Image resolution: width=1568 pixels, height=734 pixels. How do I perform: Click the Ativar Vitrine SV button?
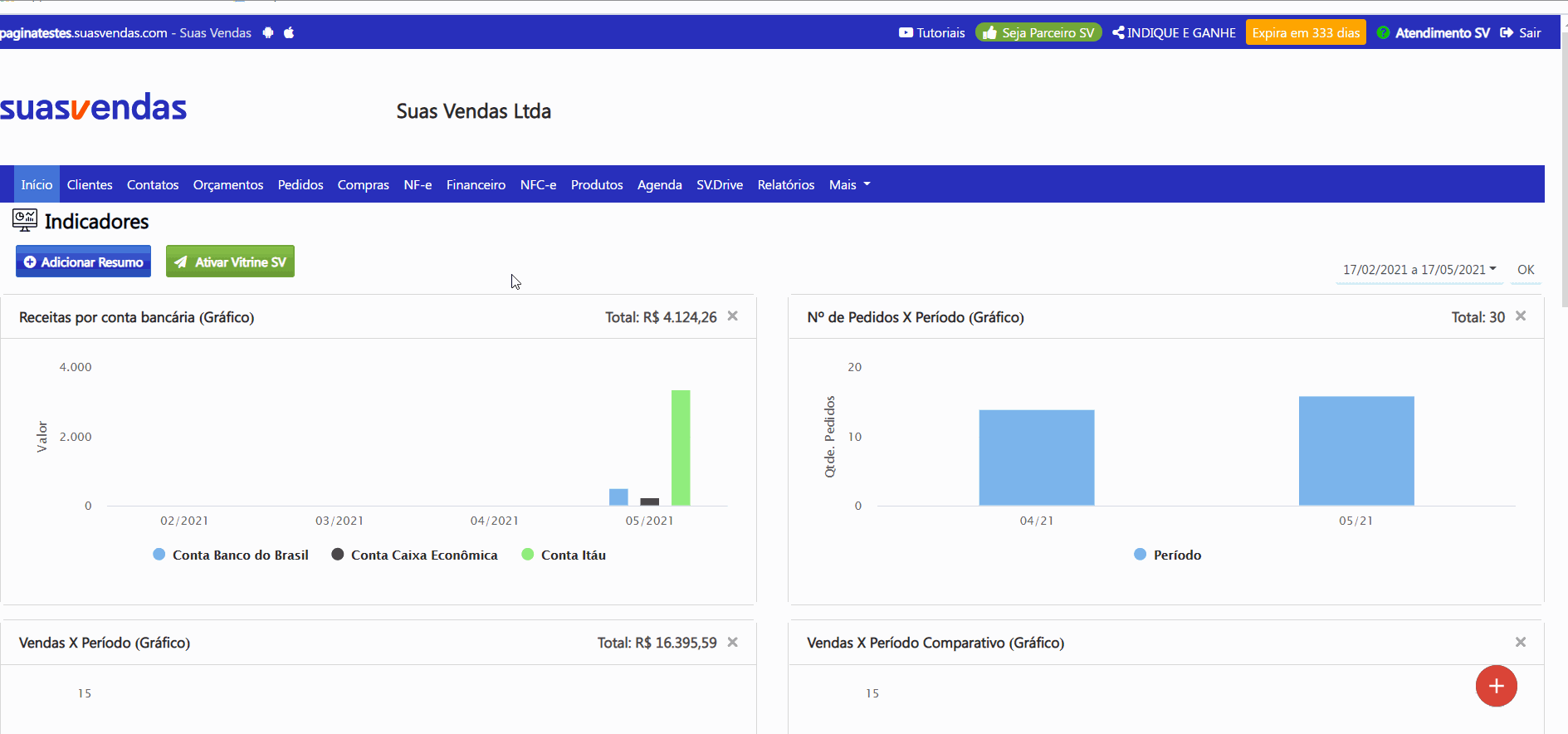click(230, 262)
